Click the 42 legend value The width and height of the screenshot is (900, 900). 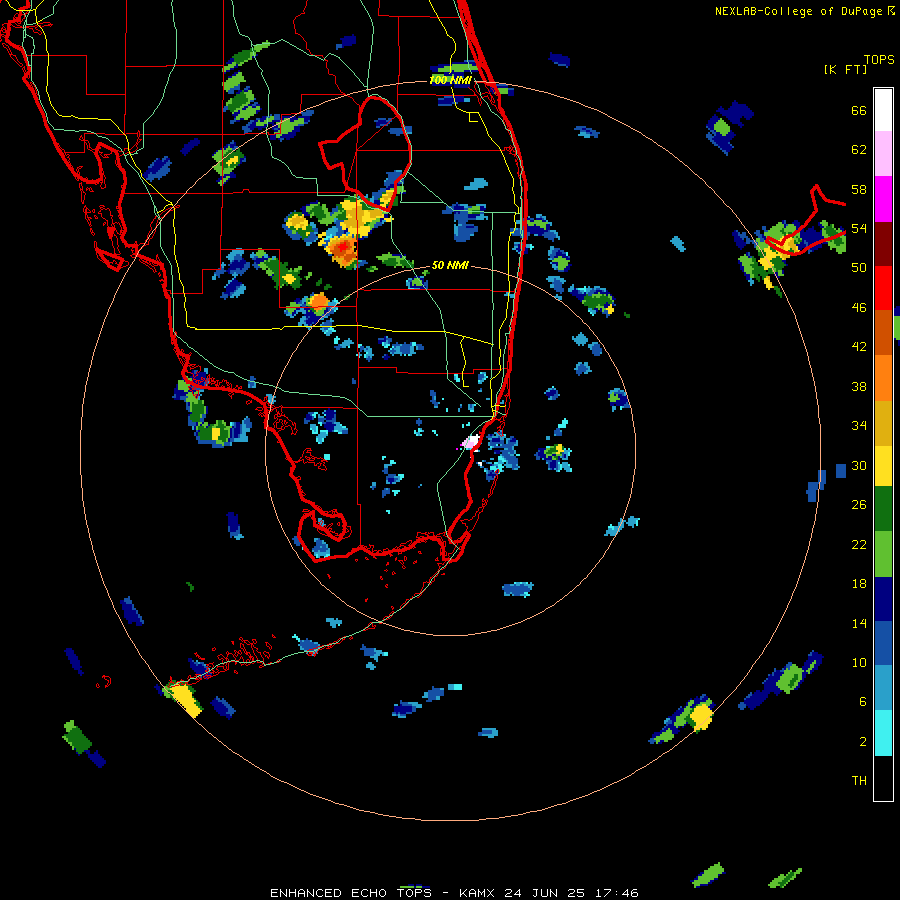pyautogui.click(x=859, y=346)
